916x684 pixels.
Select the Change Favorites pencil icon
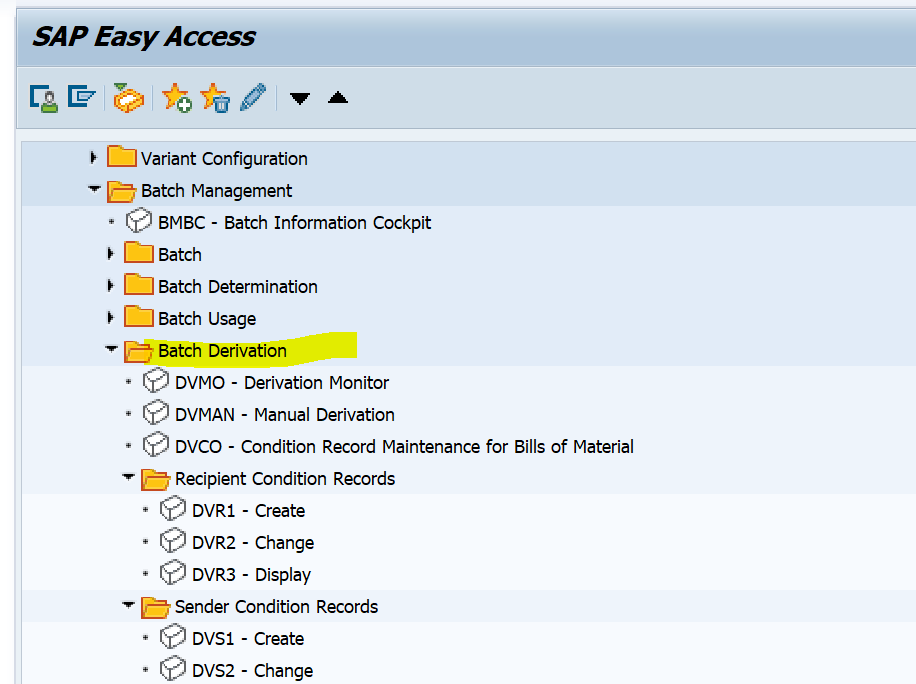[252, 97]
